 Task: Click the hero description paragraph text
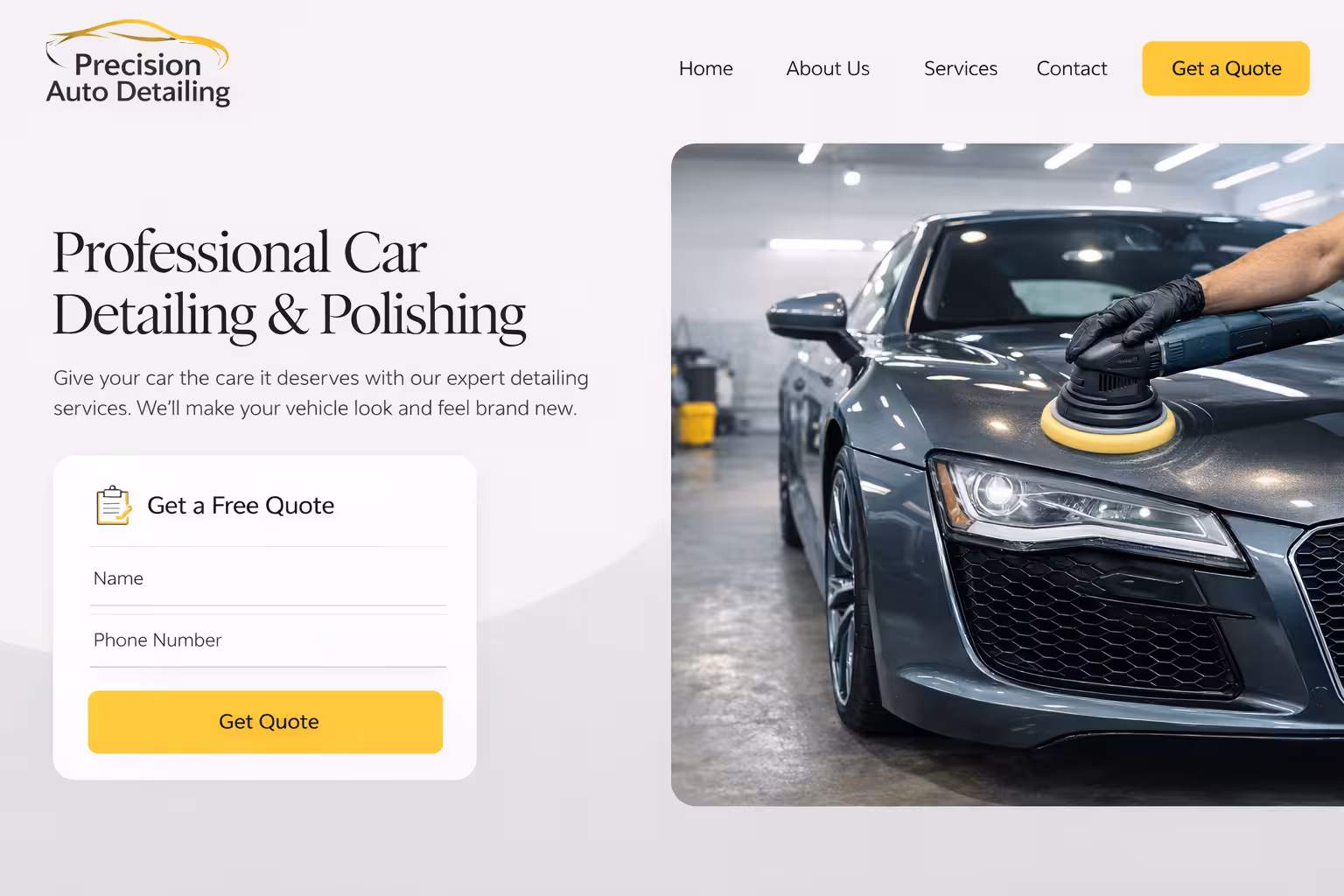point(321,393)
